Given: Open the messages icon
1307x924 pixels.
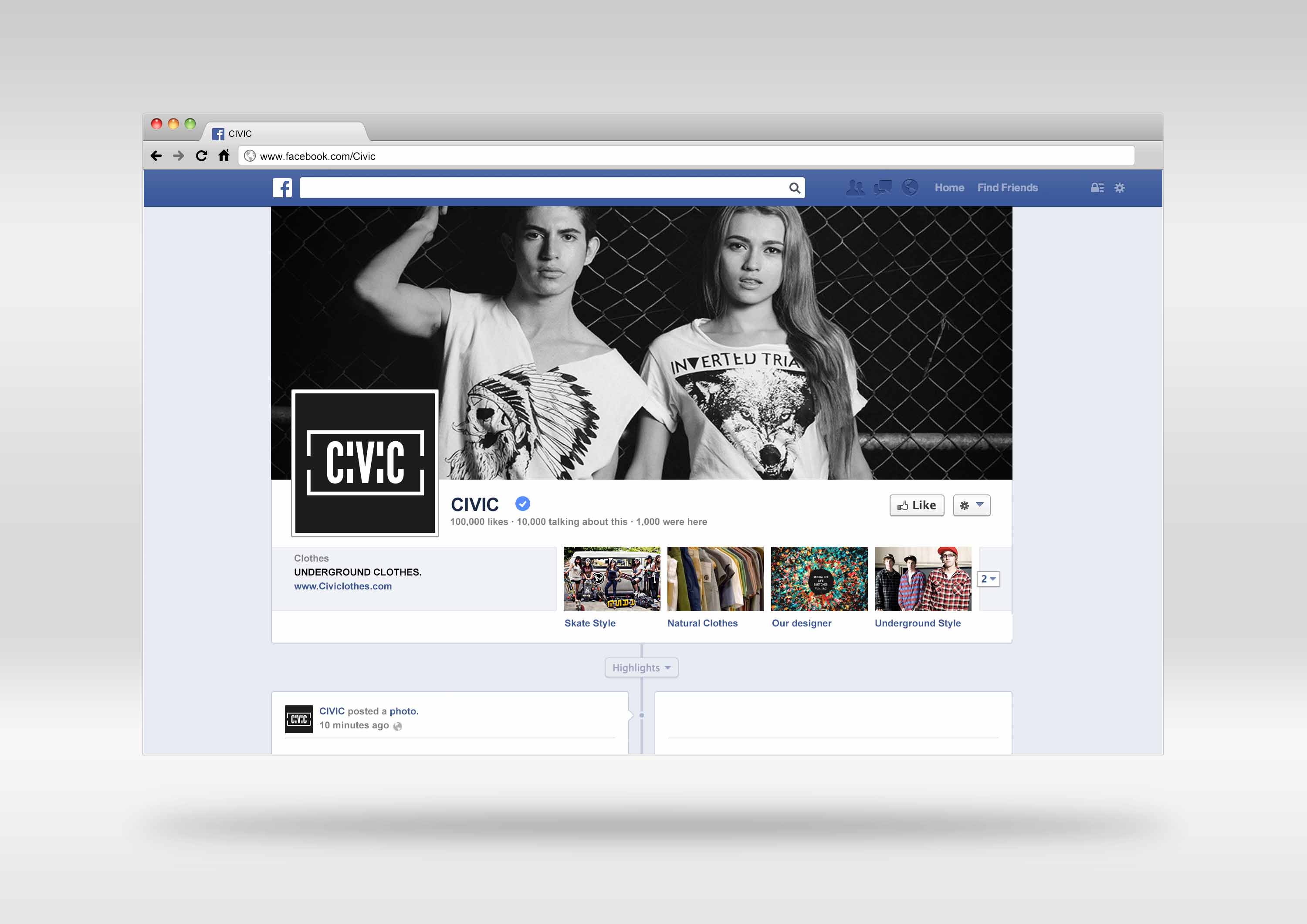Looking at the screenshot, I should [x=883, y=187].
